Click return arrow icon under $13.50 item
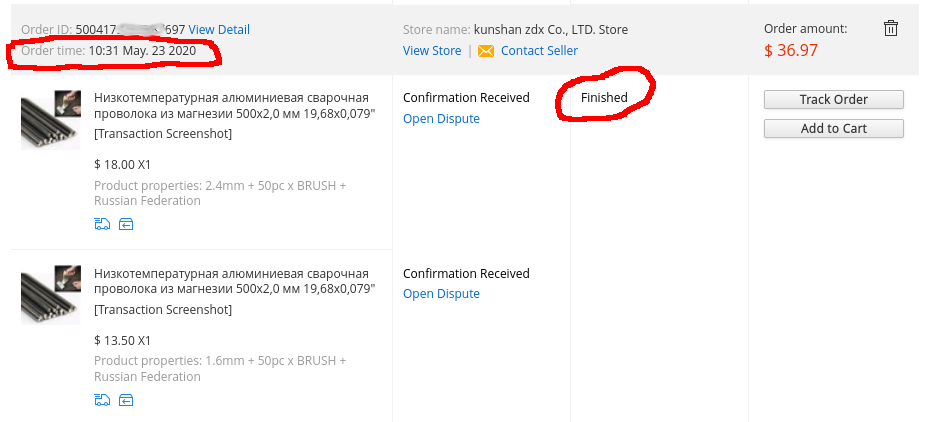Viewport: 930px width, 422px height. 126,400
